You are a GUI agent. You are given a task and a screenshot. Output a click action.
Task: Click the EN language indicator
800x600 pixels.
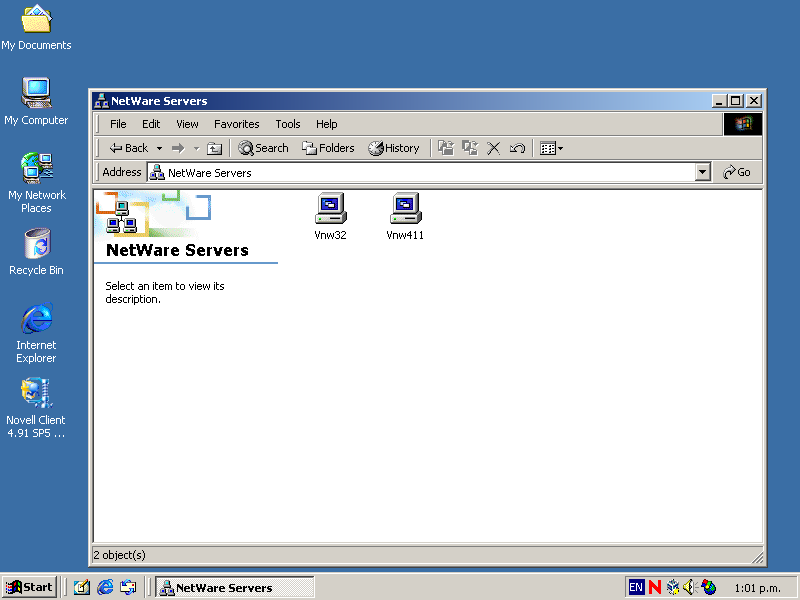point(636,587)
